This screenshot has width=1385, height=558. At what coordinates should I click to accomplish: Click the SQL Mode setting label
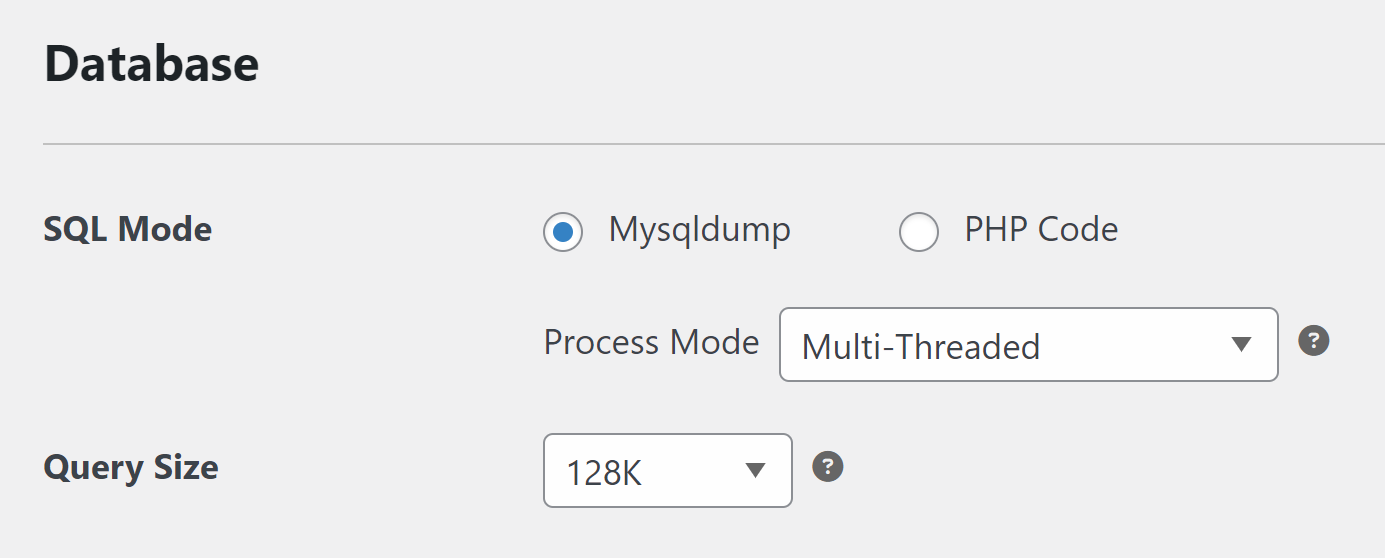(128, 230)
